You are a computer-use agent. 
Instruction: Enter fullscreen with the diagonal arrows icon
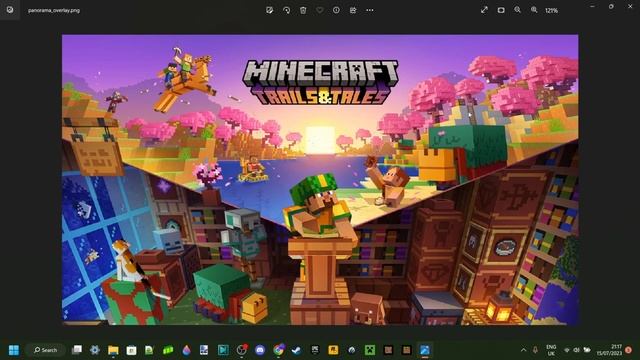(x=484, y=10)
